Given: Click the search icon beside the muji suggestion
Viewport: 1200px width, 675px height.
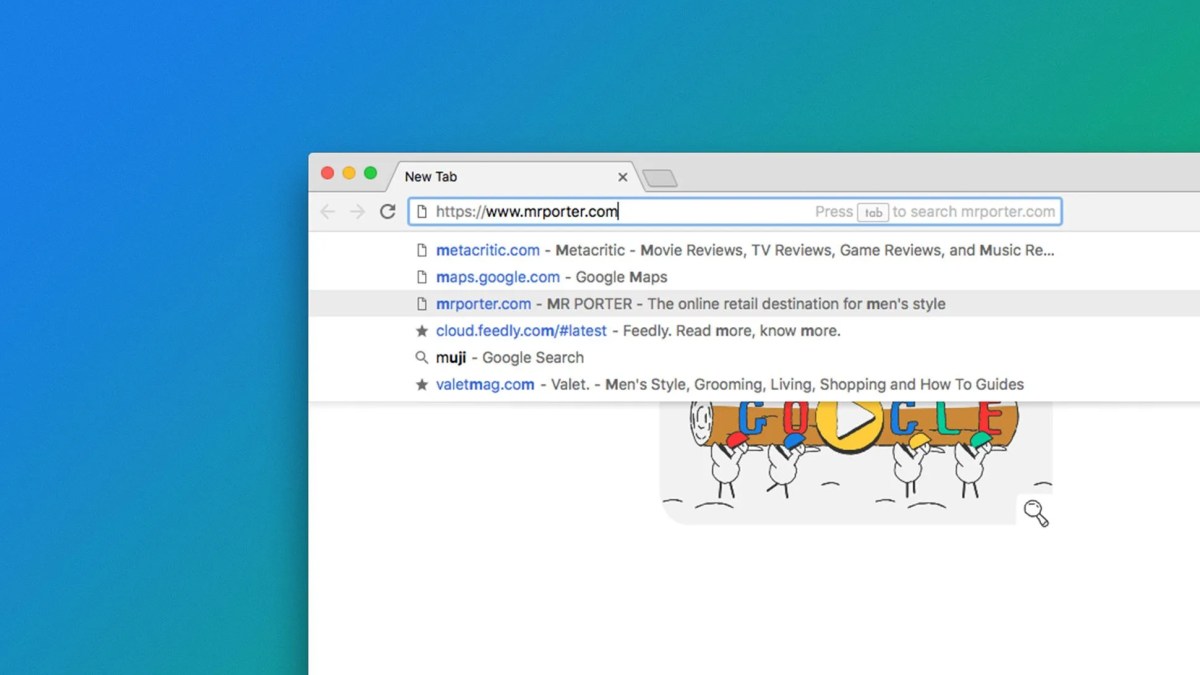Looking at the screenshot, I should coord(422,358).
